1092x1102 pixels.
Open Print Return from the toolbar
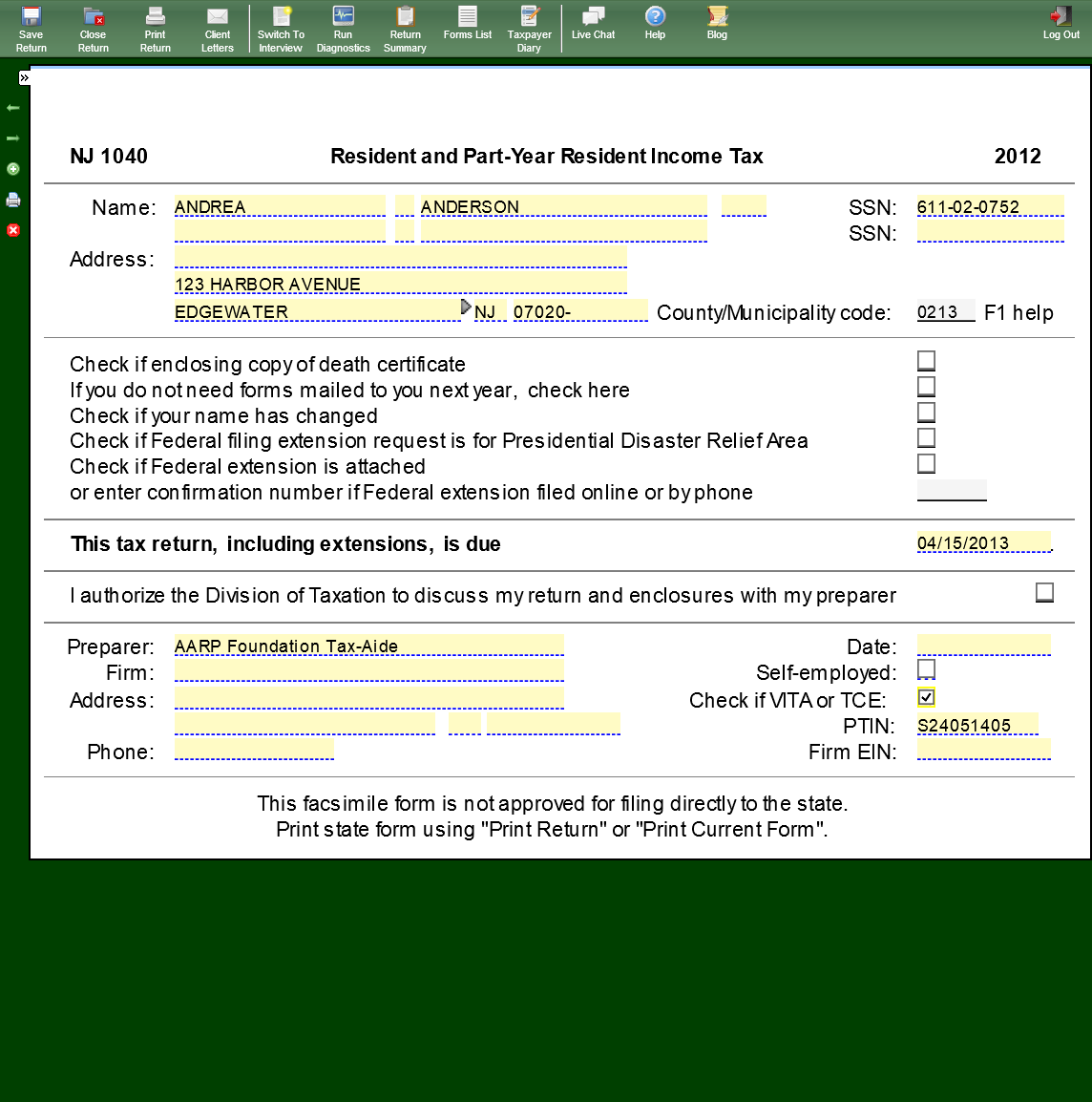(x=155, y=29)
